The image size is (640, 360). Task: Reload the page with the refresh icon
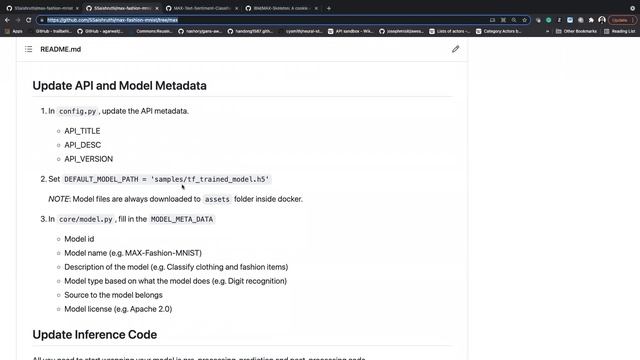point(29,20)
